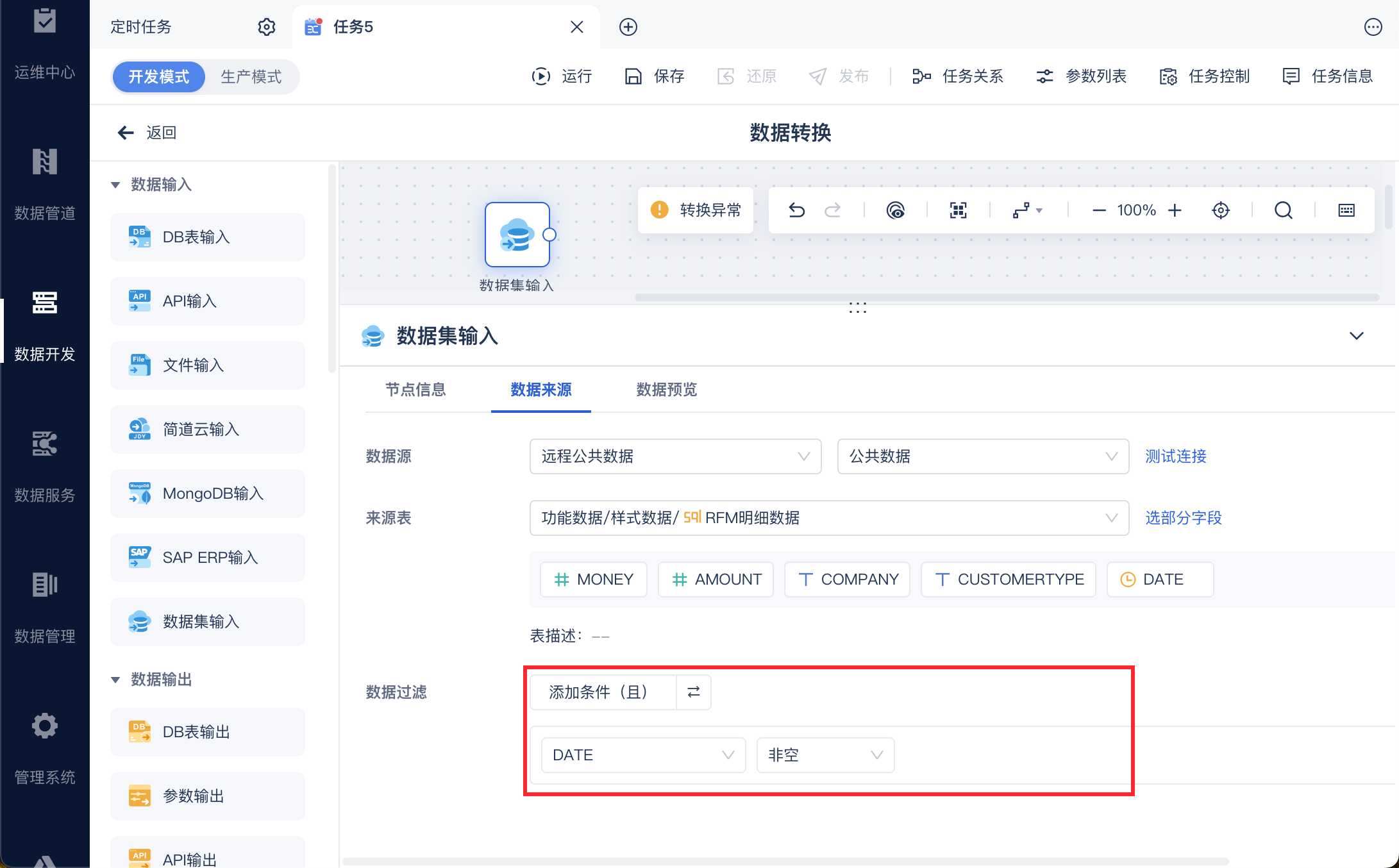Click the locate/center canvas crosshair icon
The image size is (1399, 868).
point(1221,210)
